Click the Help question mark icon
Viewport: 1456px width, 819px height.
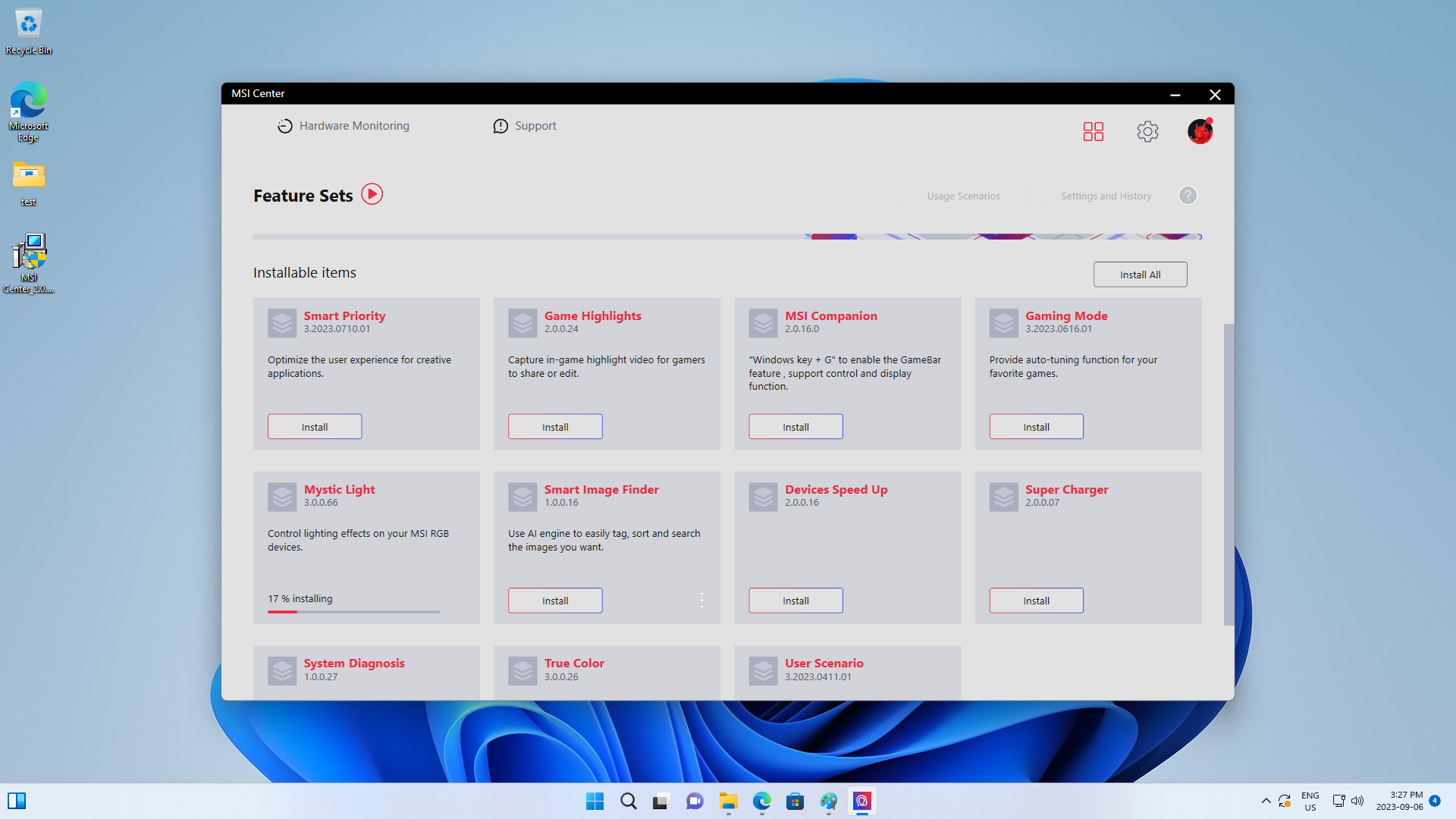[x=1188, y=195]
